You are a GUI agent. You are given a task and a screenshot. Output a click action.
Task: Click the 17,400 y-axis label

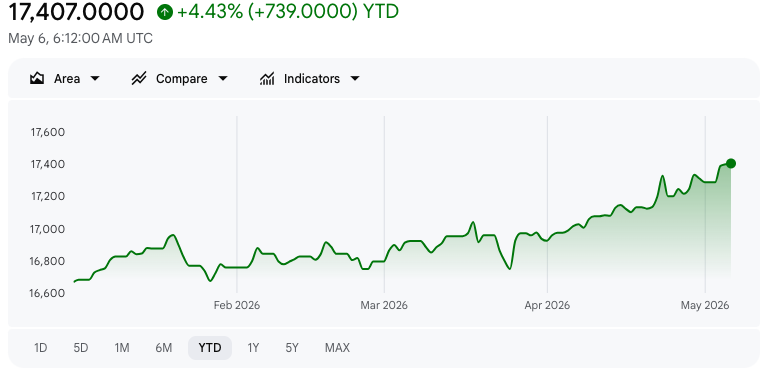tap(48, 164)
